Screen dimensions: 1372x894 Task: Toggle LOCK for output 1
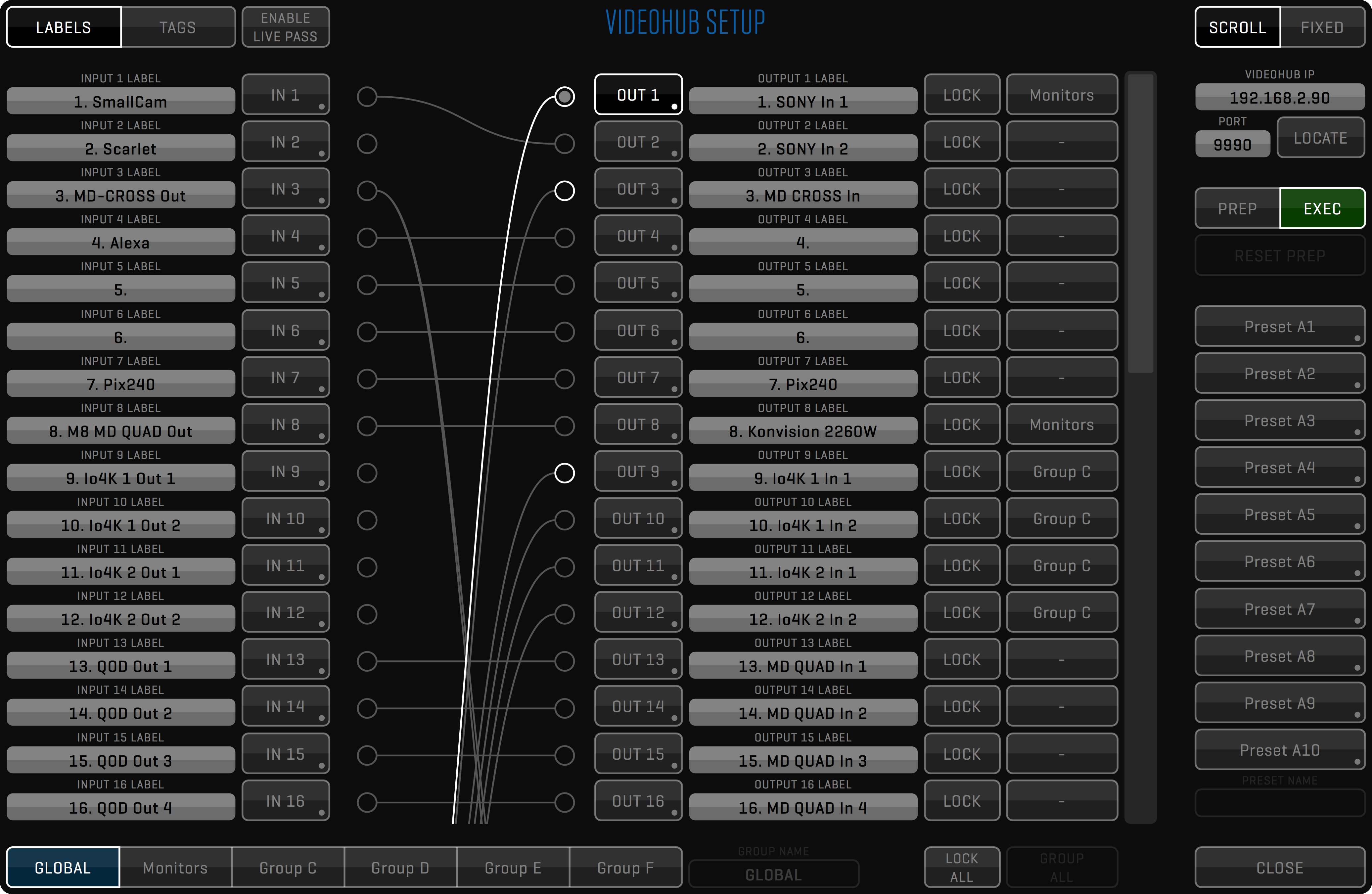[x=961, y=95]
